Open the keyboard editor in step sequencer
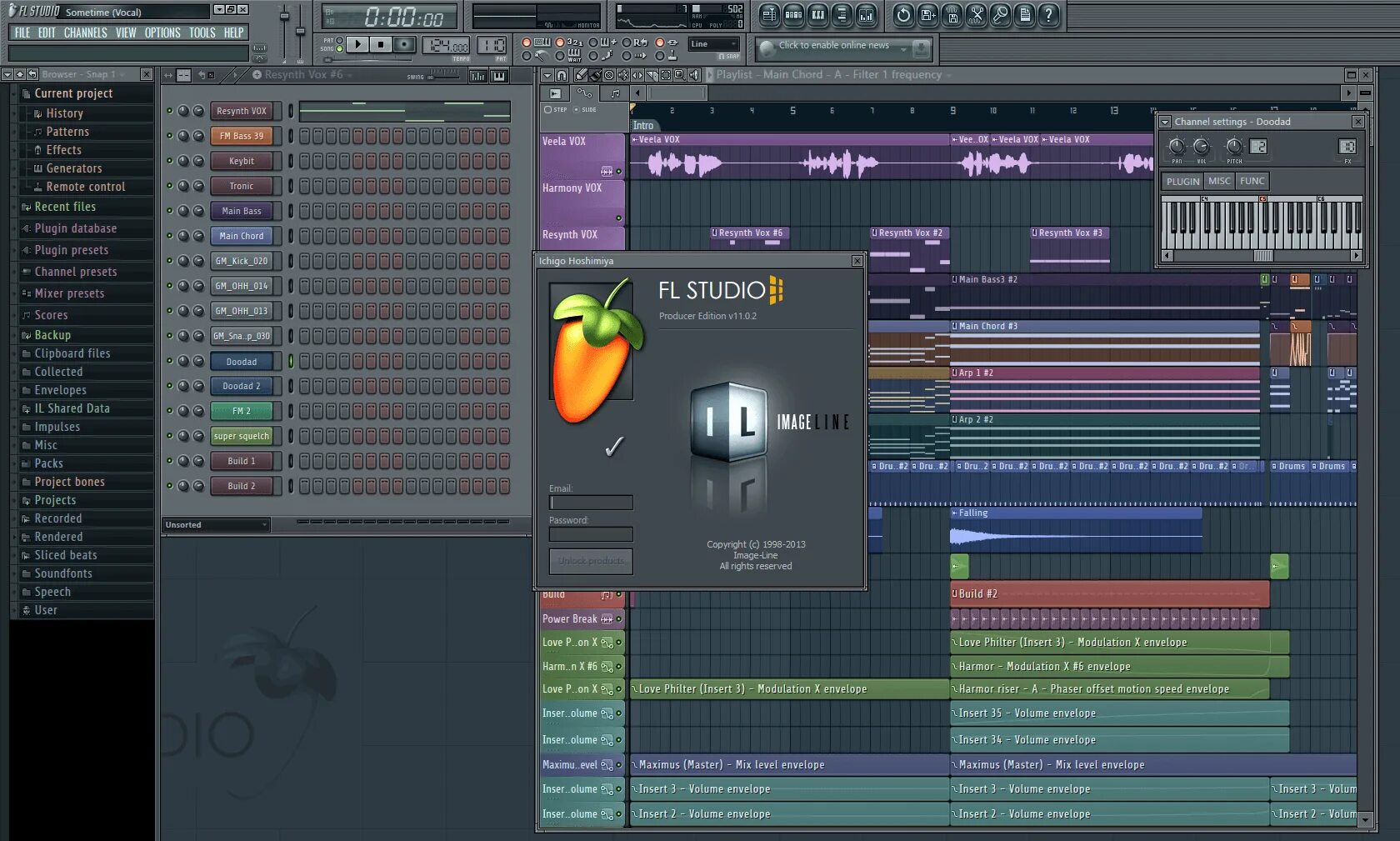The height and width of the screenshot is (841, 1400). coord(498,76)
